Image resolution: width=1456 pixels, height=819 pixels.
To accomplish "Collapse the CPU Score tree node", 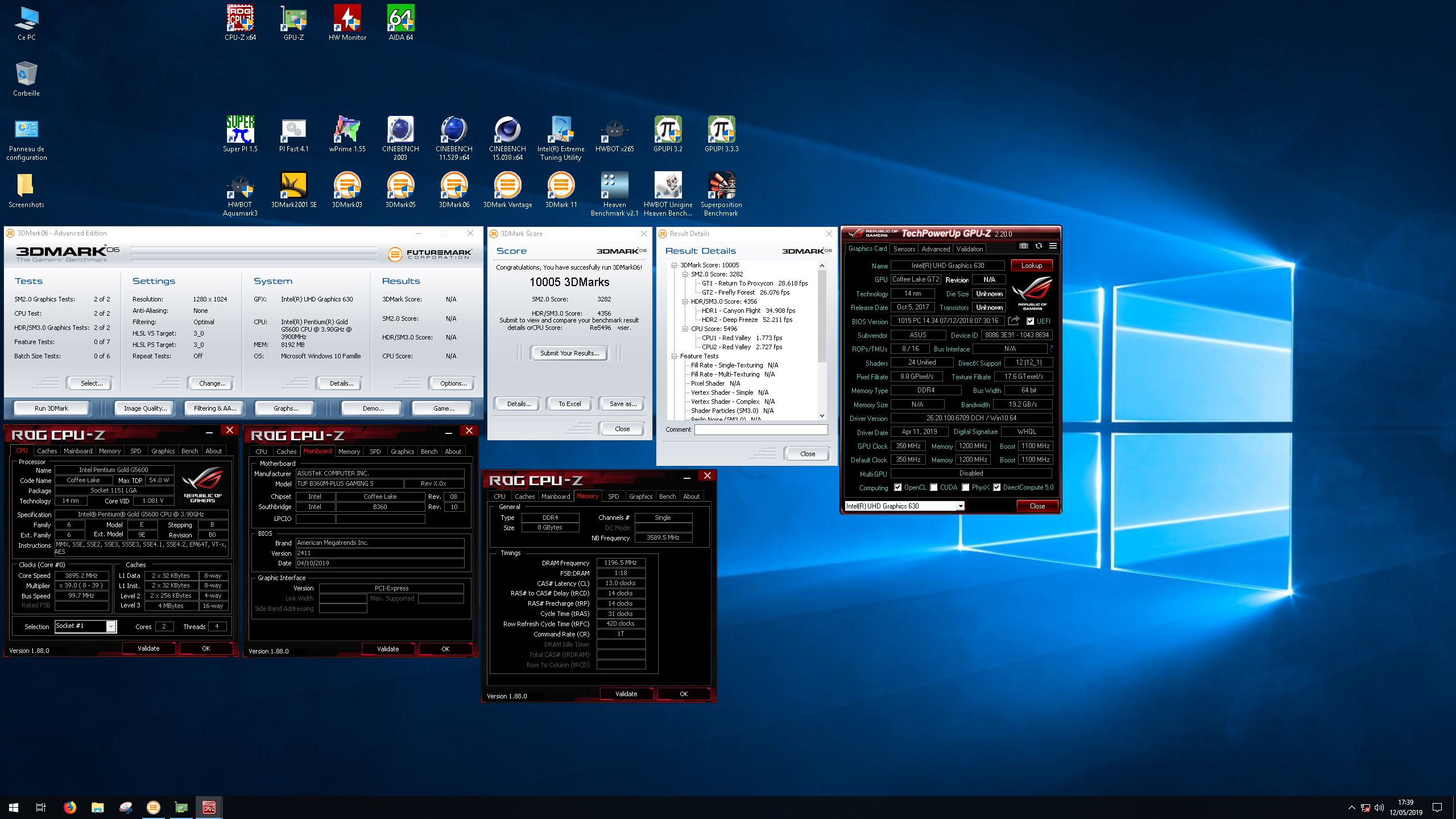I will [685, 329].
